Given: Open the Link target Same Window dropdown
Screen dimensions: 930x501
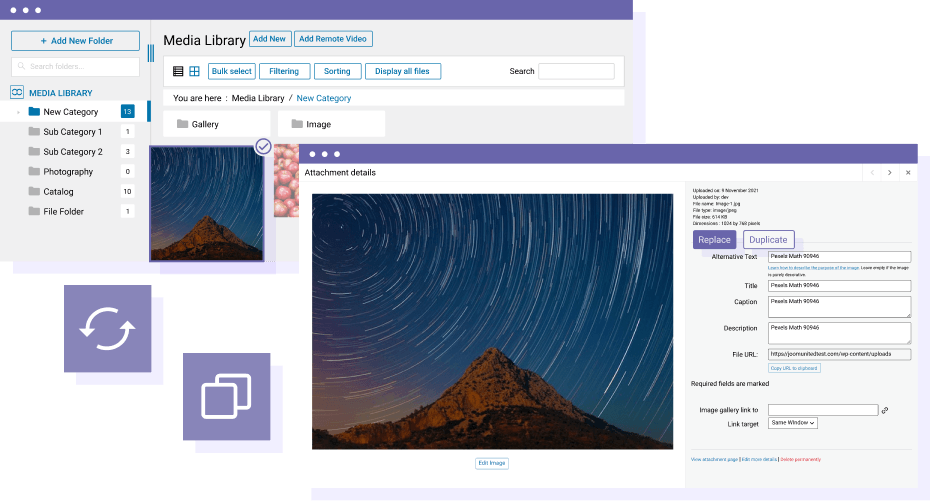Looking at the screenshot, I should 793,423.
